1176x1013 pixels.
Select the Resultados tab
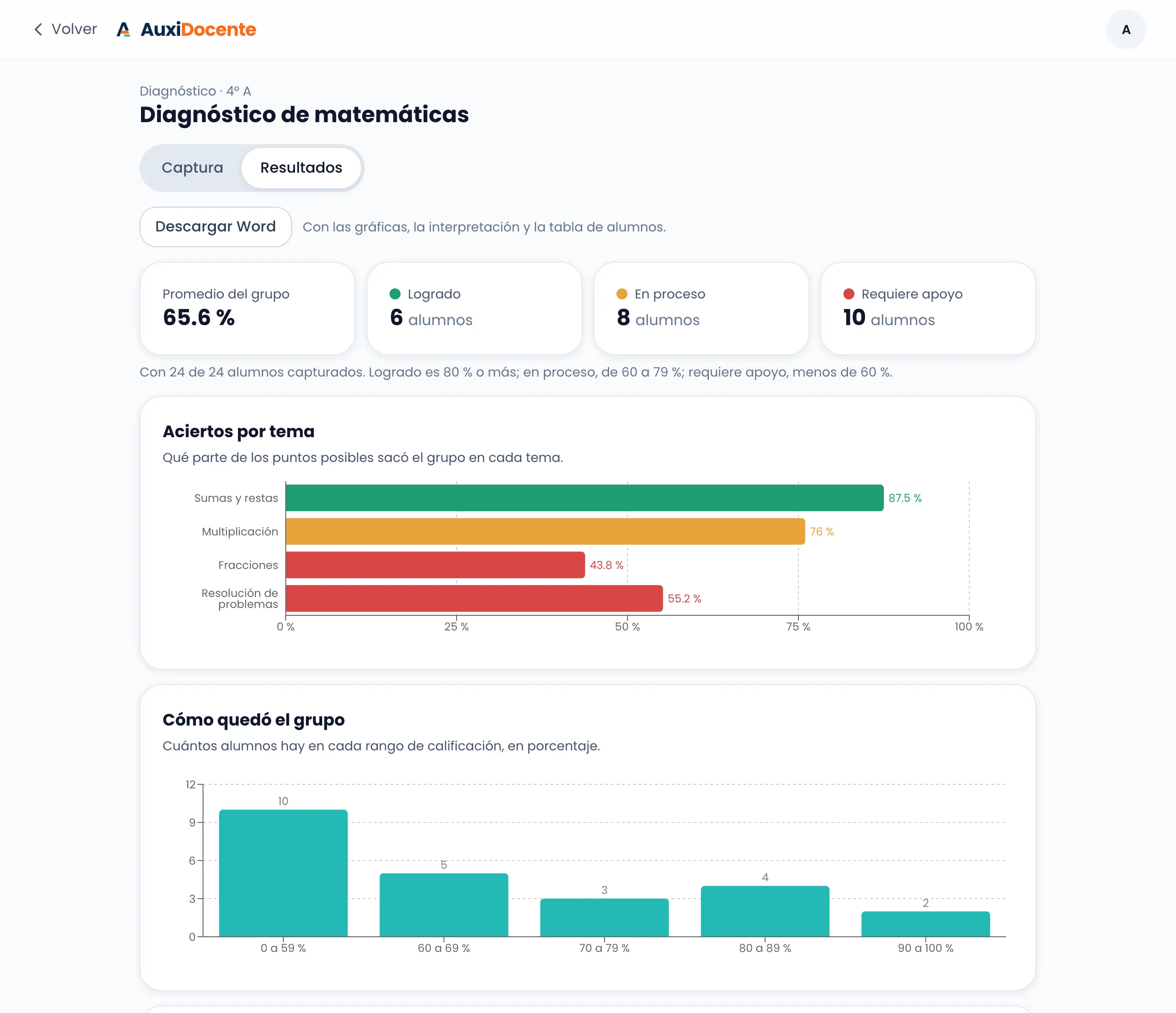[x=301, y=168]
